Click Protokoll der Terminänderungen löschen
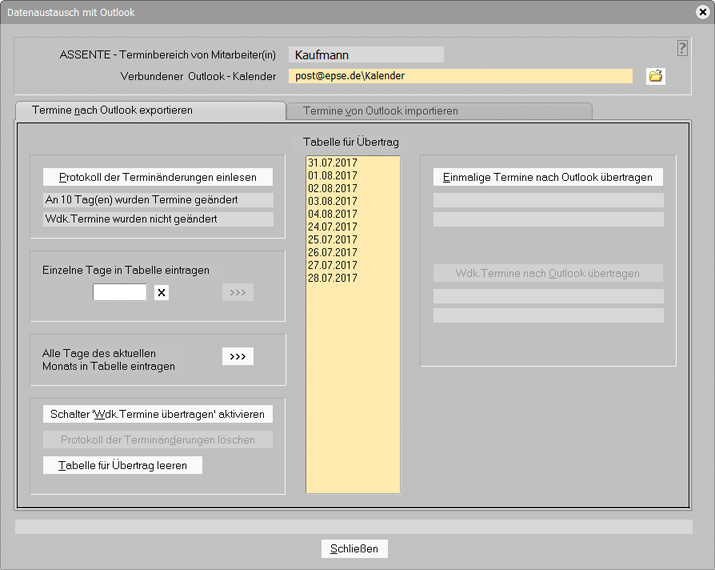This screenshot has width=715, height=570. [x=158, y=440]
